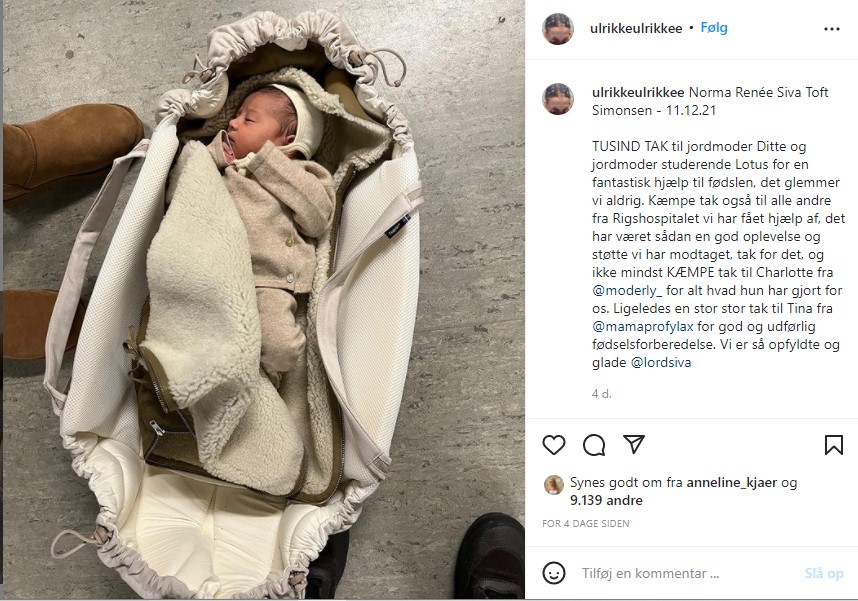
Task: Open the three-dot more options menu
Action: pos(832,29)
